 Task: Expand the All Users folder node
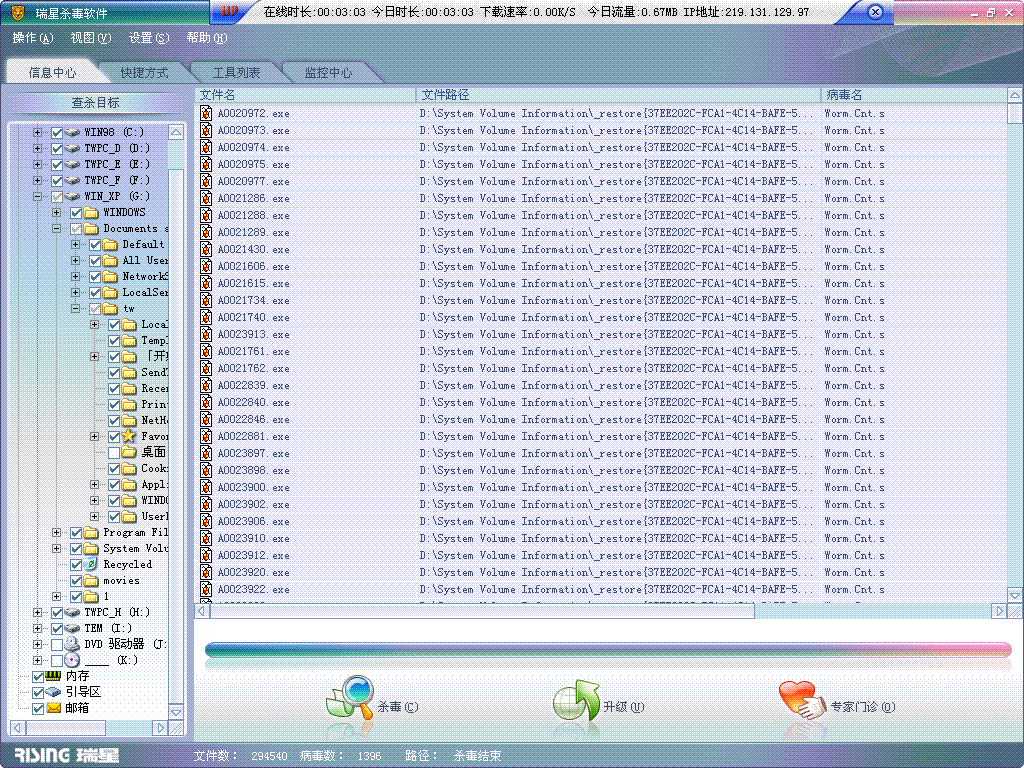pos(75,260)
